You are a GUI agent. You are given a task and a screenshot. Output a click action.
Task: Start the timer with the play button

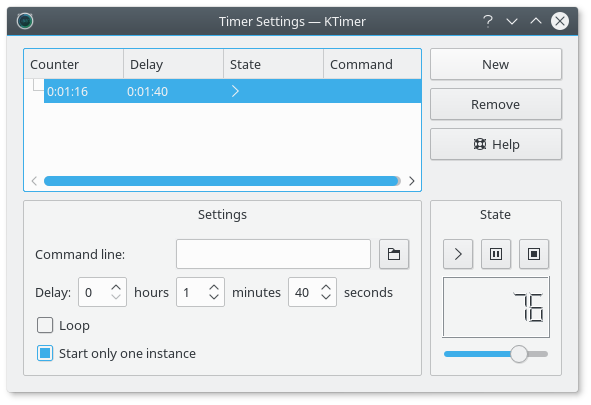[x=458, y=254]
